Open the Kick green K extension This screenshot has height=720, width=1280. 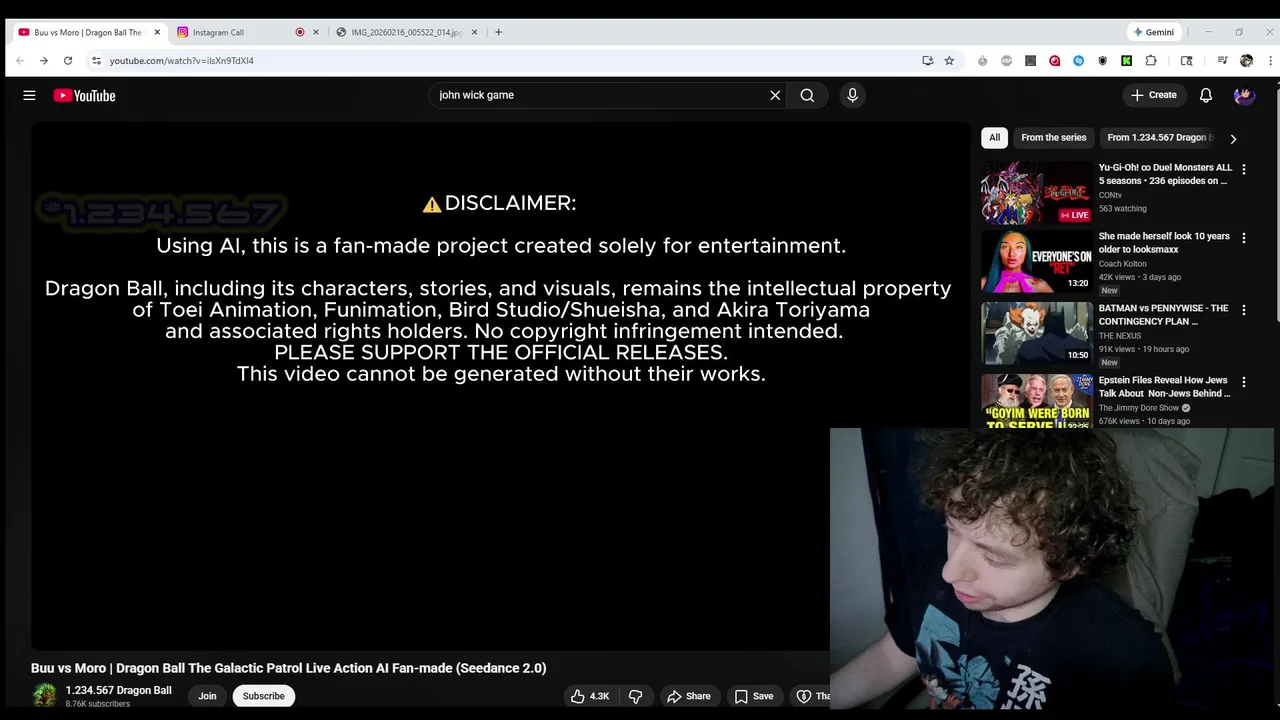1126,61
